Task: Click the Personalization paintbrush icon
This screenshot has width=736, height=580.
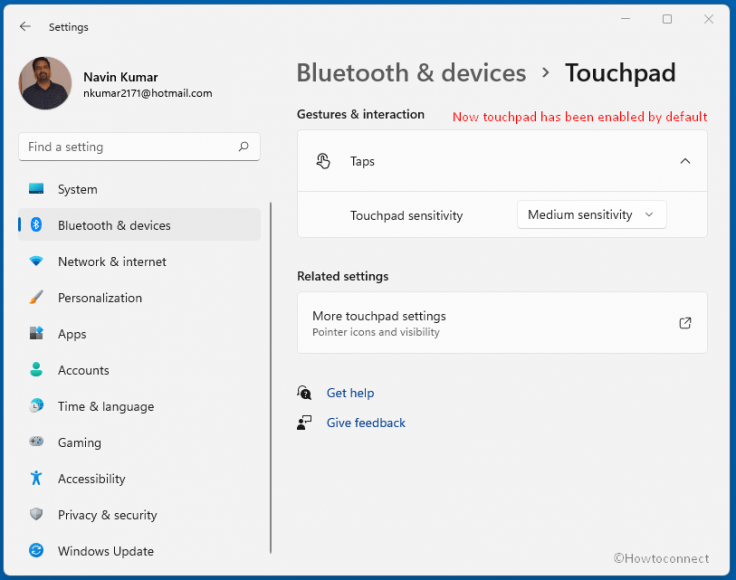Action: point(36,297)
